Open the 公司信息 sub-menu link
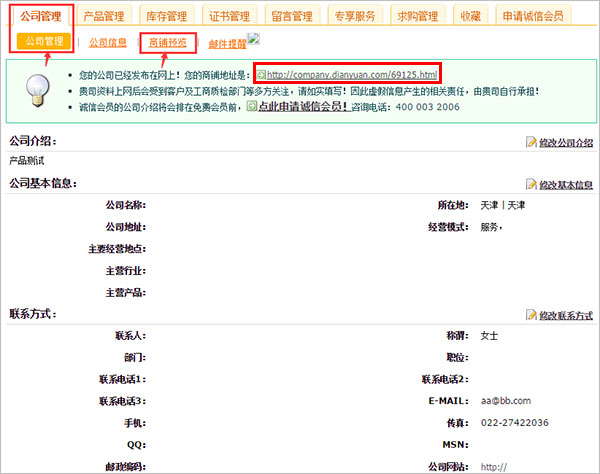 (x=108, y=43)
